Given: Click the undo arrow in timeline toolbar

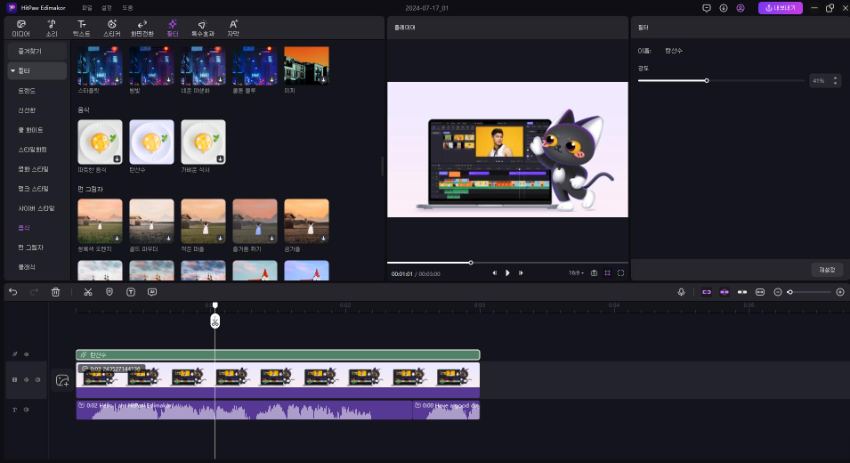Looking at the screenshot, I should 13,292.
